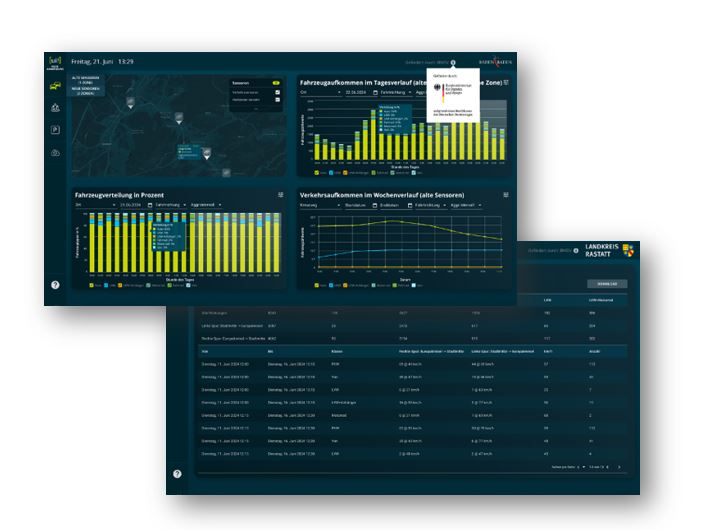Select the highlighted sensor marker on map

point(207,153)
